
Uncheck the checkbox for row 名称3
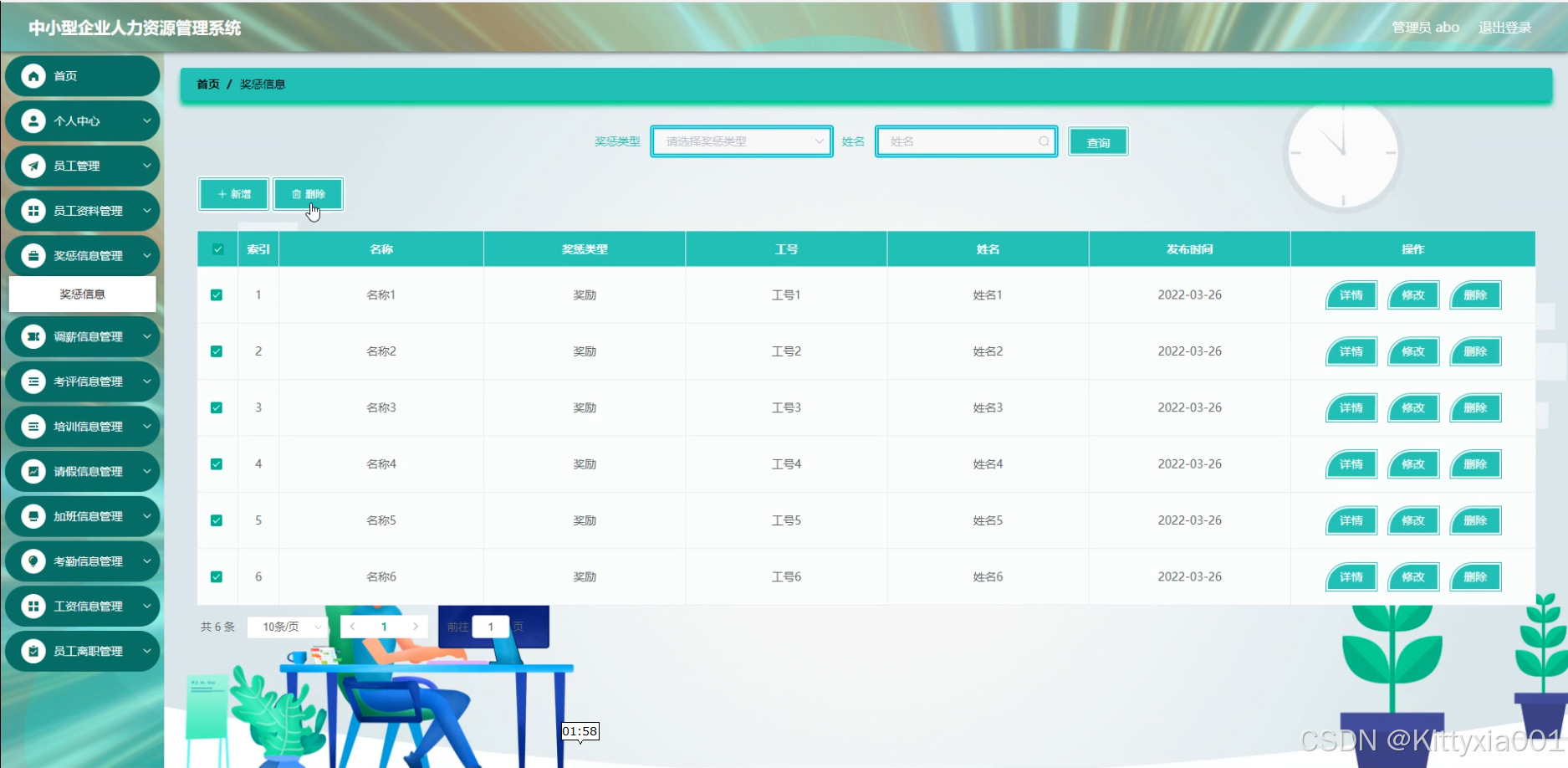[x=217, y=408]
